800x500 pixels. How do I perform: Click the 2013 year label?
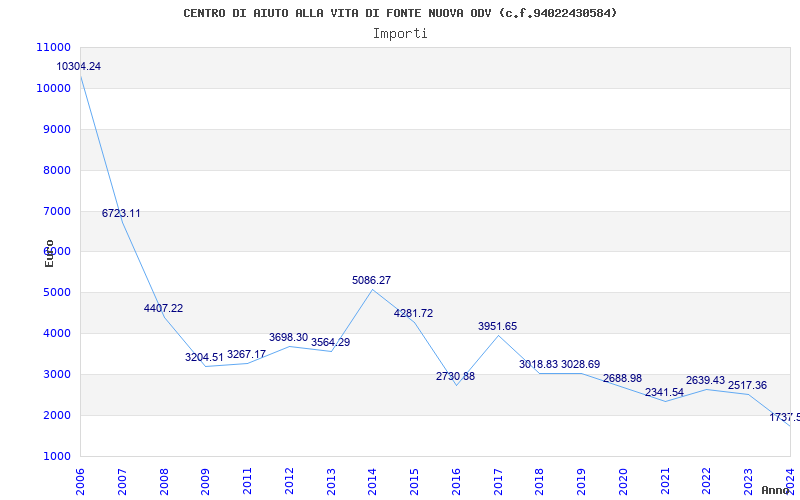(x=331, y=480)
